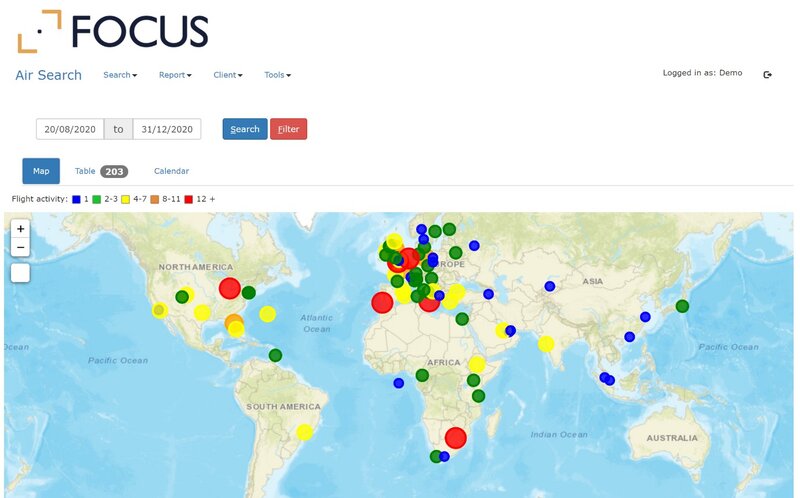Expand the Report menu
The image size is (800, 498).
point(175,75)
